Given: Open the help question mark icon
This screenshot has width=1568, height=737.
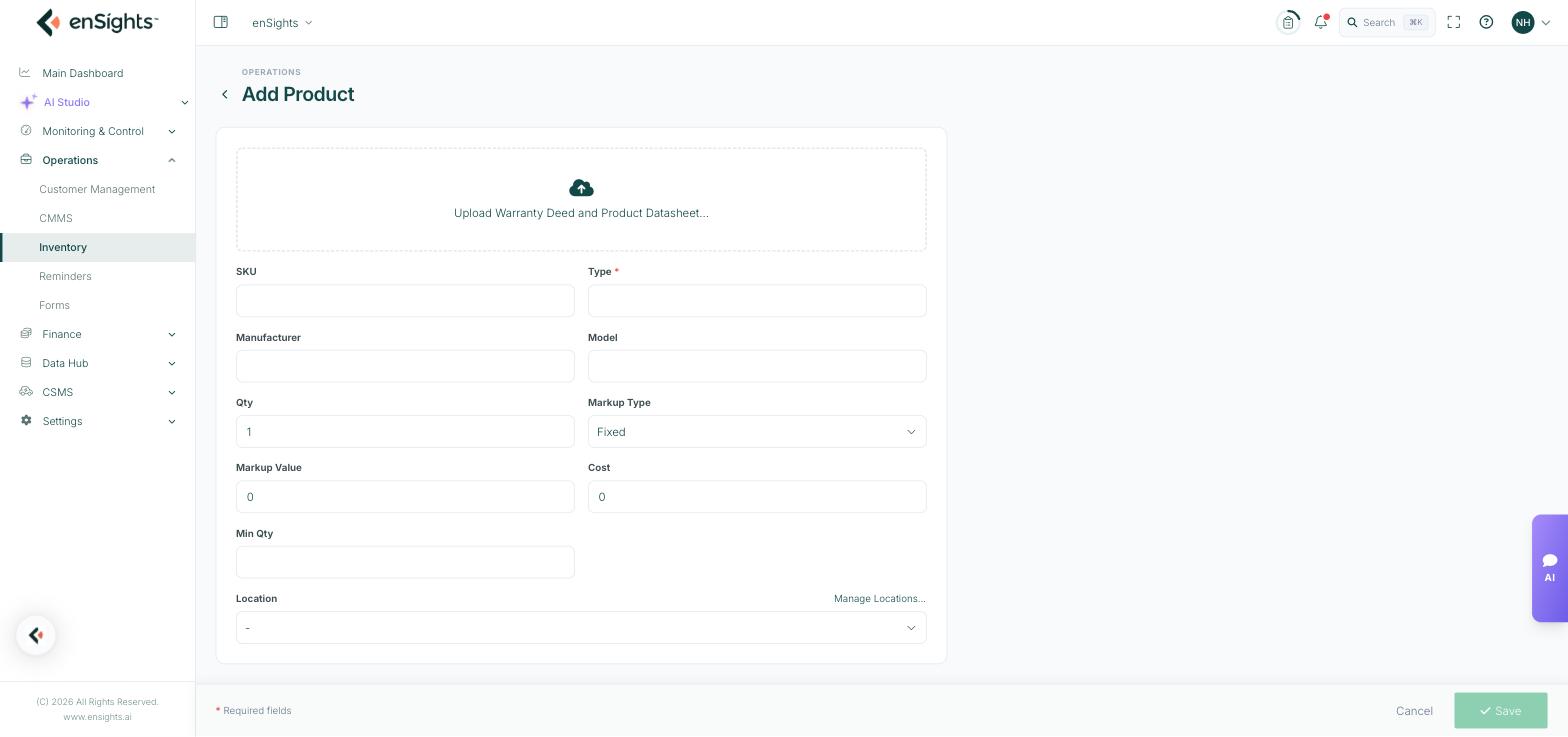Looking at the screenshot, I should point(1486,22).
